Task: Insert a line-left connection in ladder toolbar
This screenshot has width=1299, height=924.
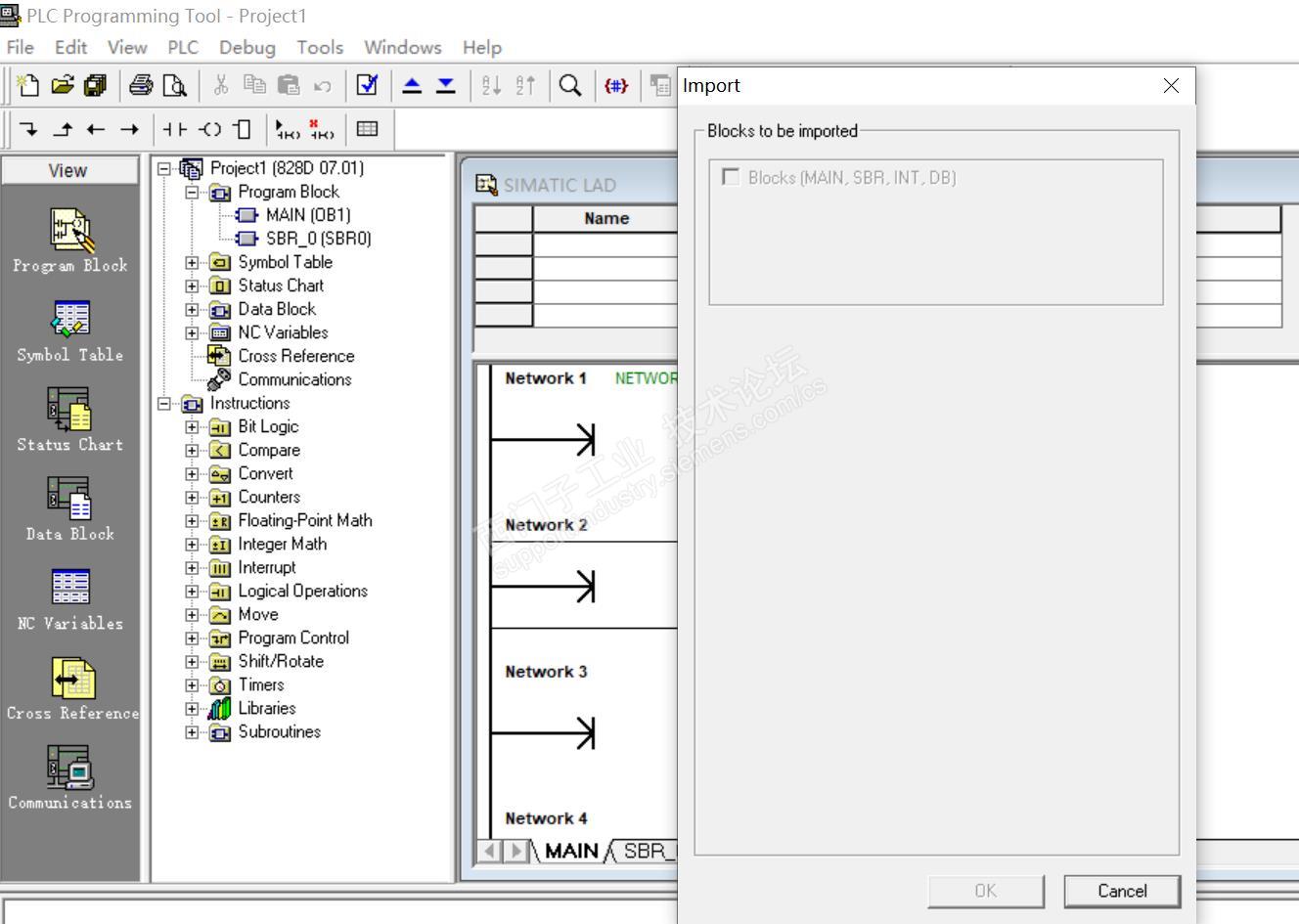Action: coord(96,129)
